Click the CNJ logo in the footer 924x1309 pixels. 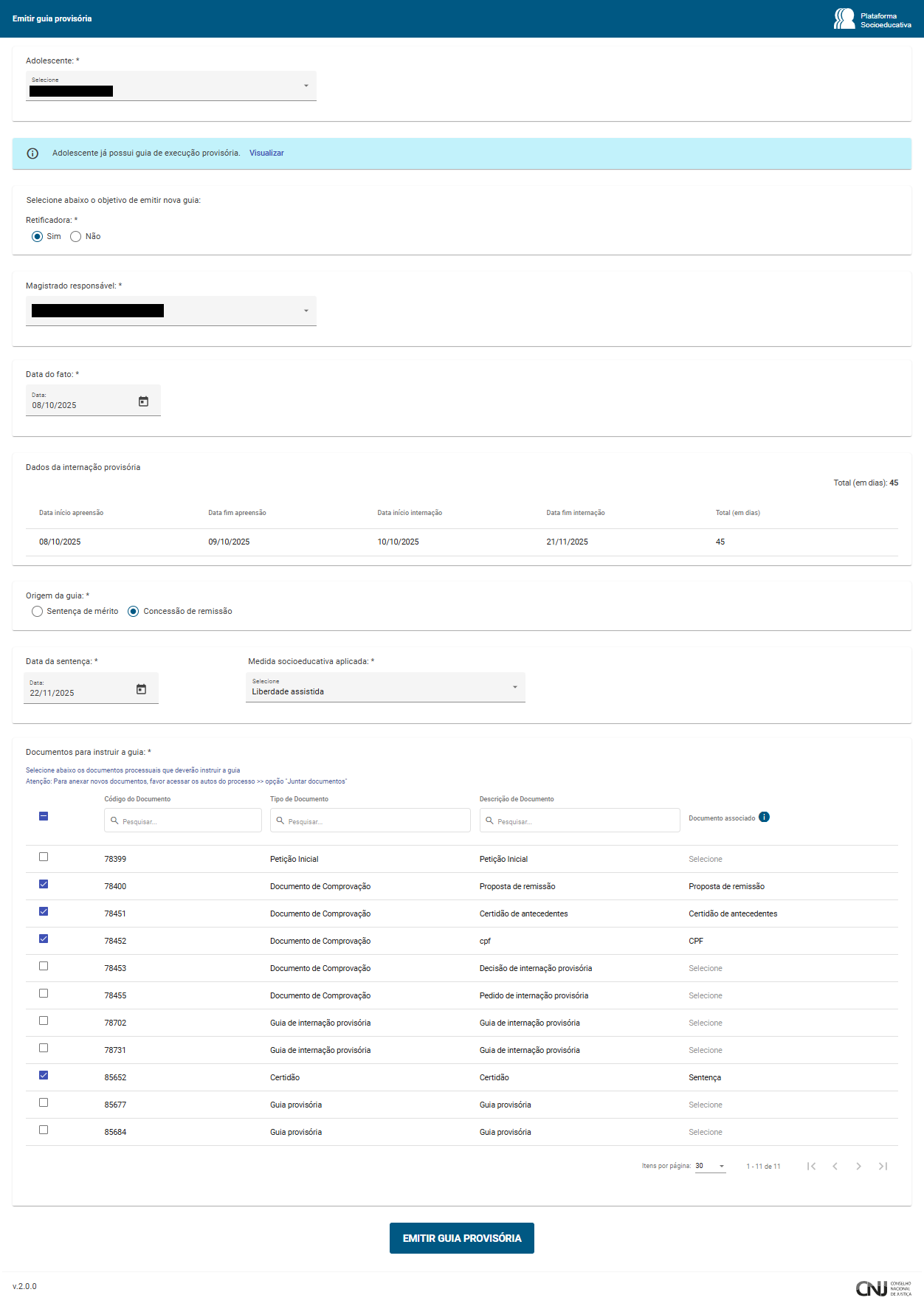pos(883,1288)
